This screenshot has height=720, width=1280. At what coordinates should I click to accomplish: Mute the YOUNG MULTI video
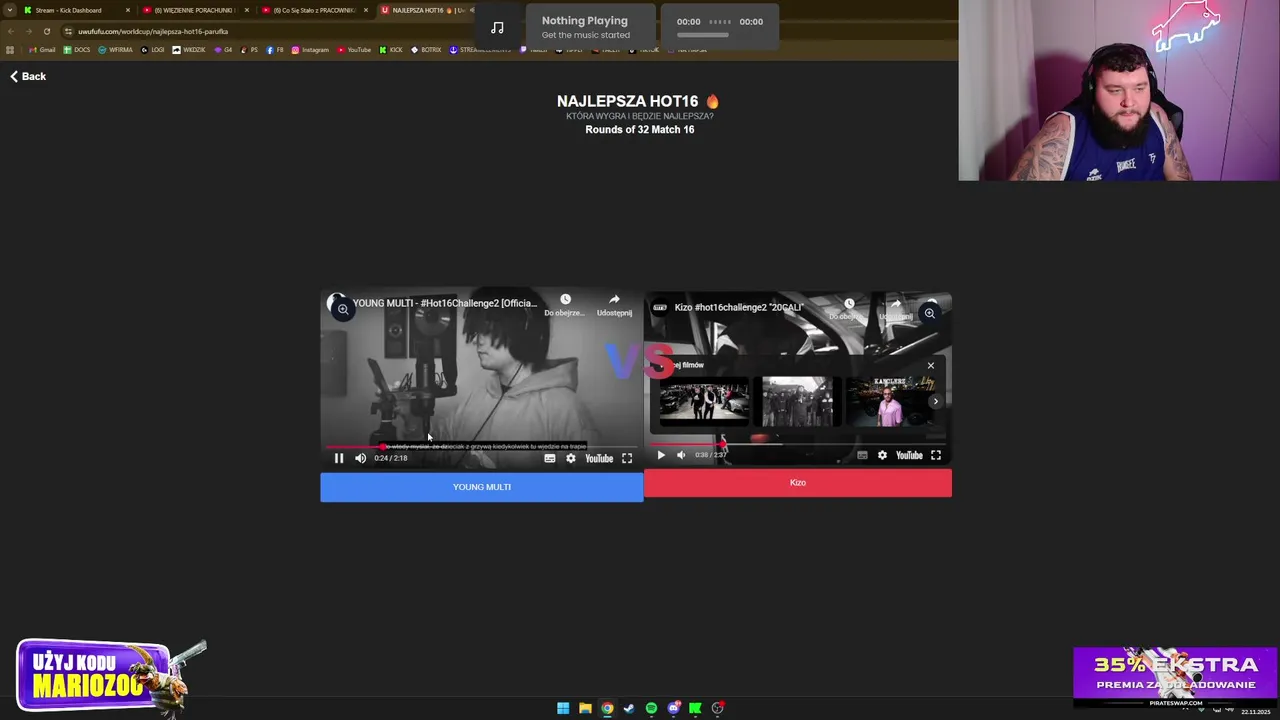point(361,458)
